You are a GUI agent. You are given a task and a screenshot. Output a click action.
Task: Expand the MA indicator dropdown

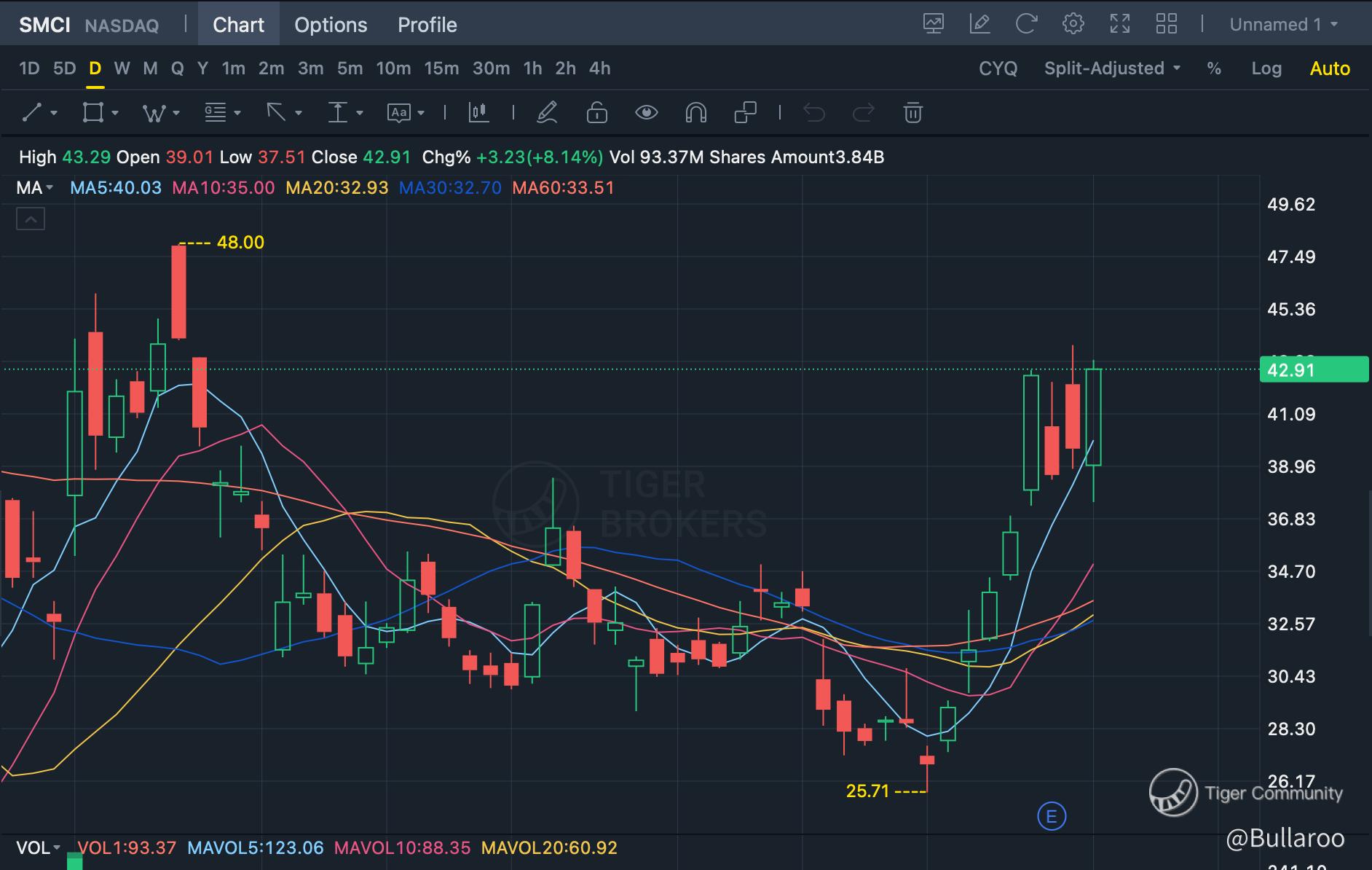tap(35, 188)
